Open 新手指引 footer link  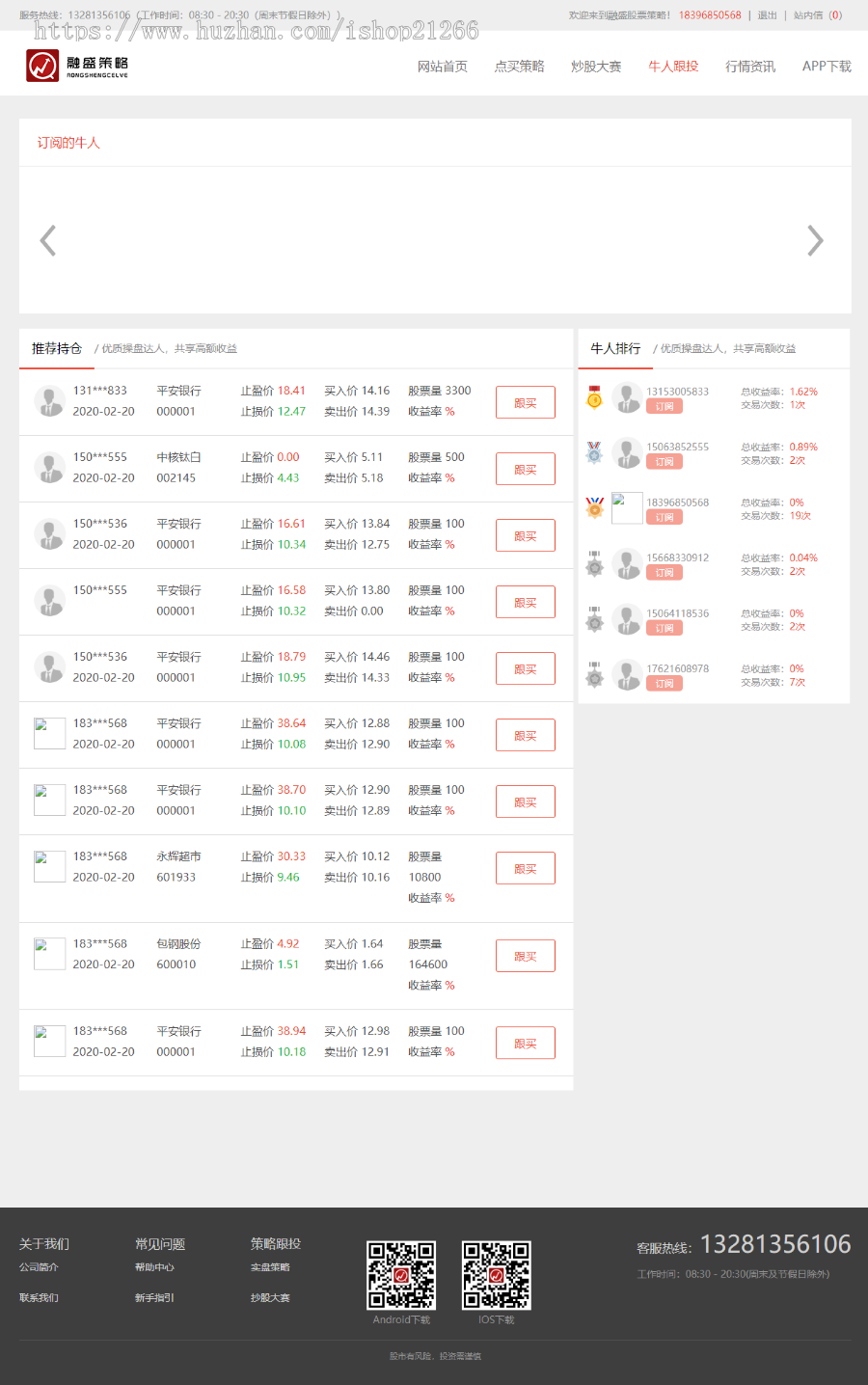pyautogui.click(x=154, y=1298)
